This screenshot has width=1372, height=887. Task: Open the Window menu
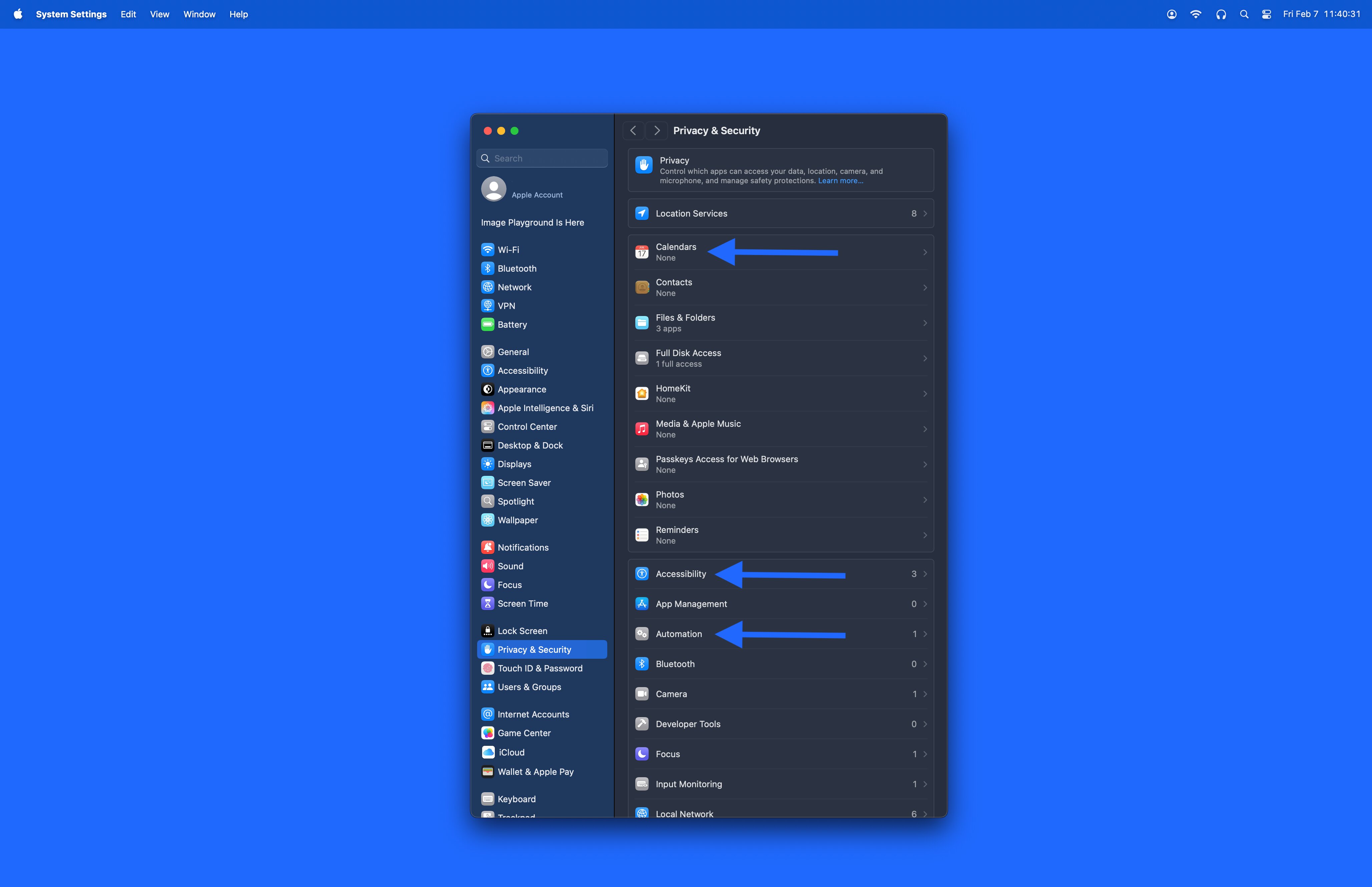[x=199, y=14]
